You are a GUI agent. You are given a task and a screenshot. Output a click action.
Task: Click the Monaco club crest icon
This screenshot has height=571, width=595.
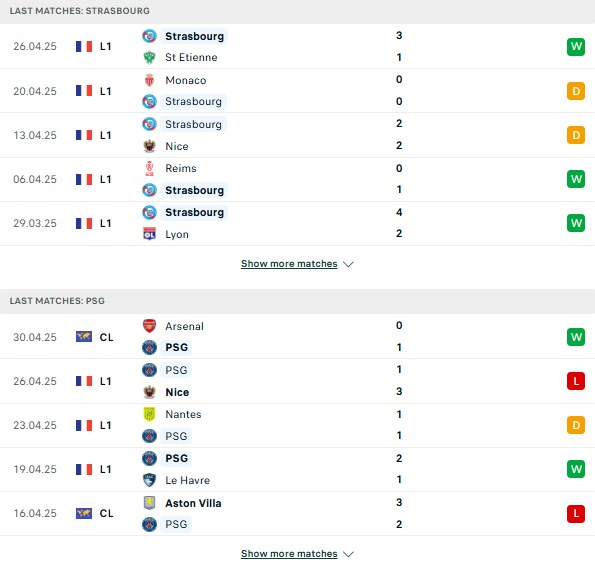point(150,80)
